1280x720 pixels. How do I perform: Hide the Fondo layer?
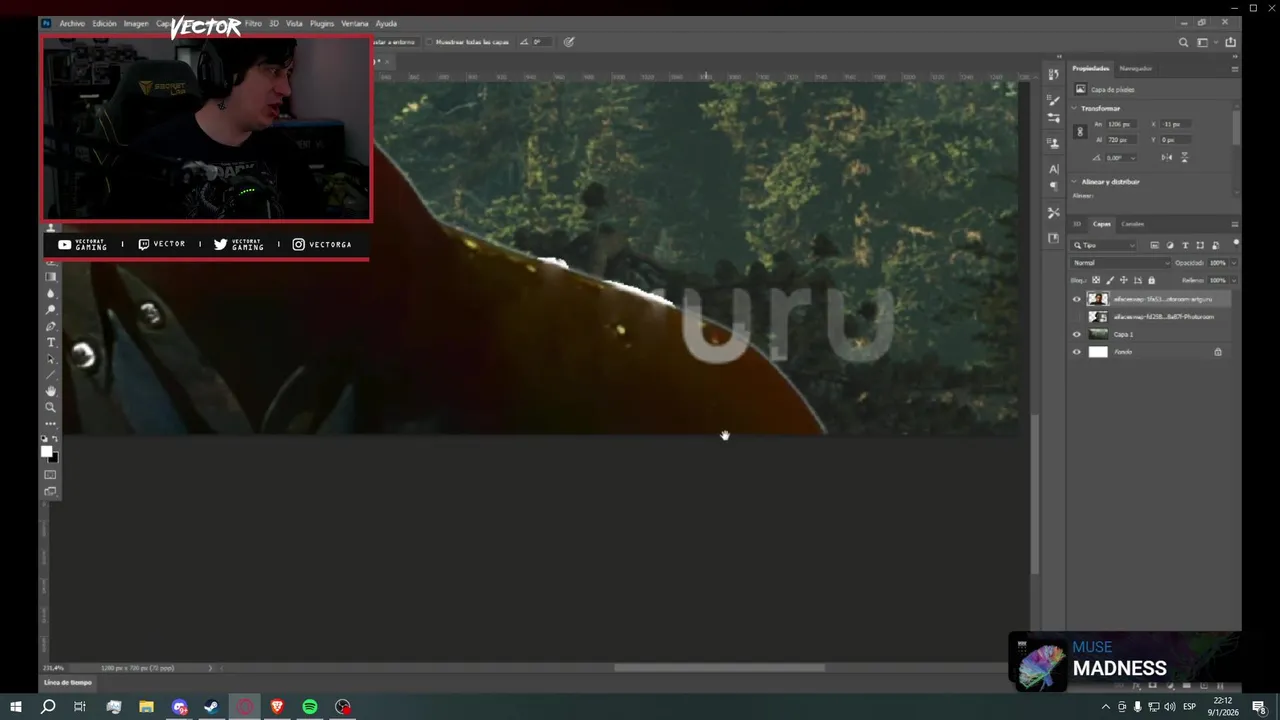(x=1077, y=352)
